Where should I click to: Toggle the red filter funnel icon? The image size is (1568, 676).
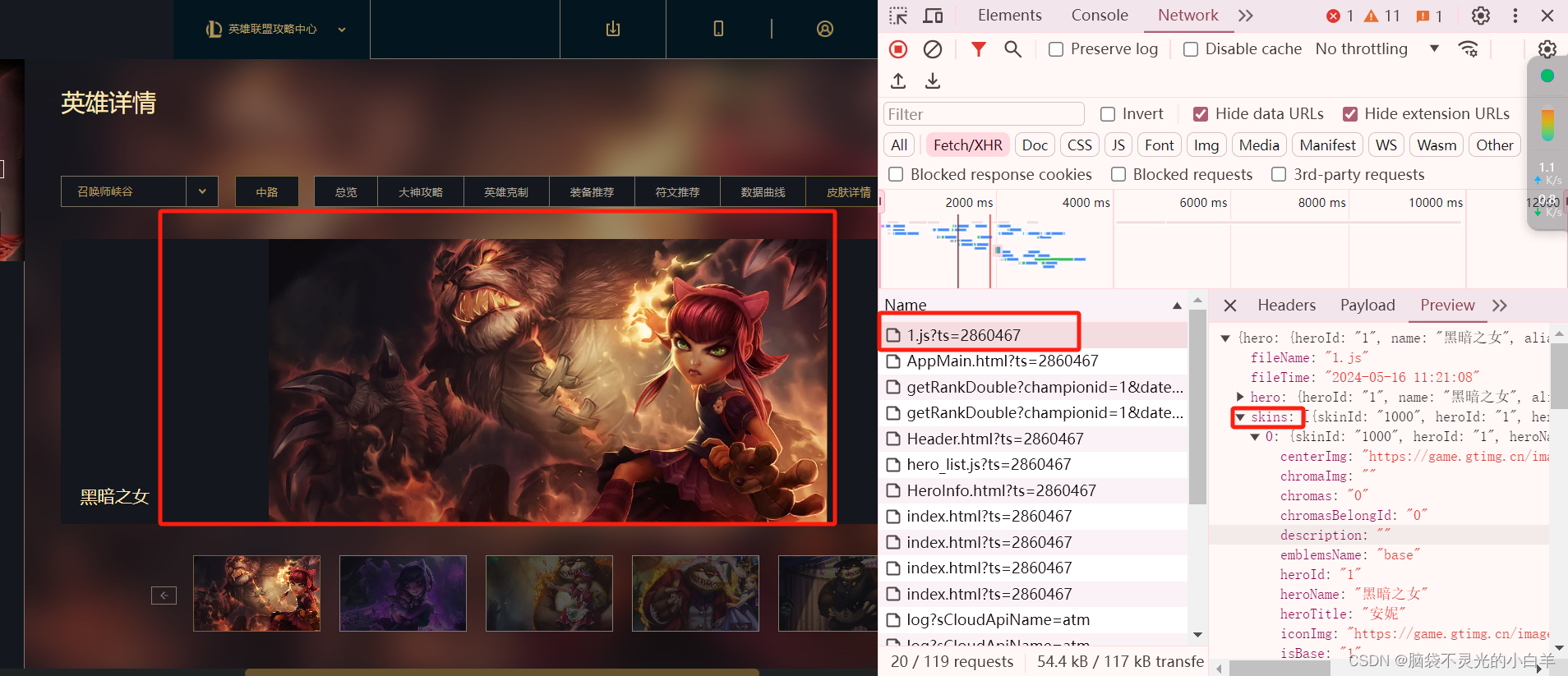pos(978,49)
